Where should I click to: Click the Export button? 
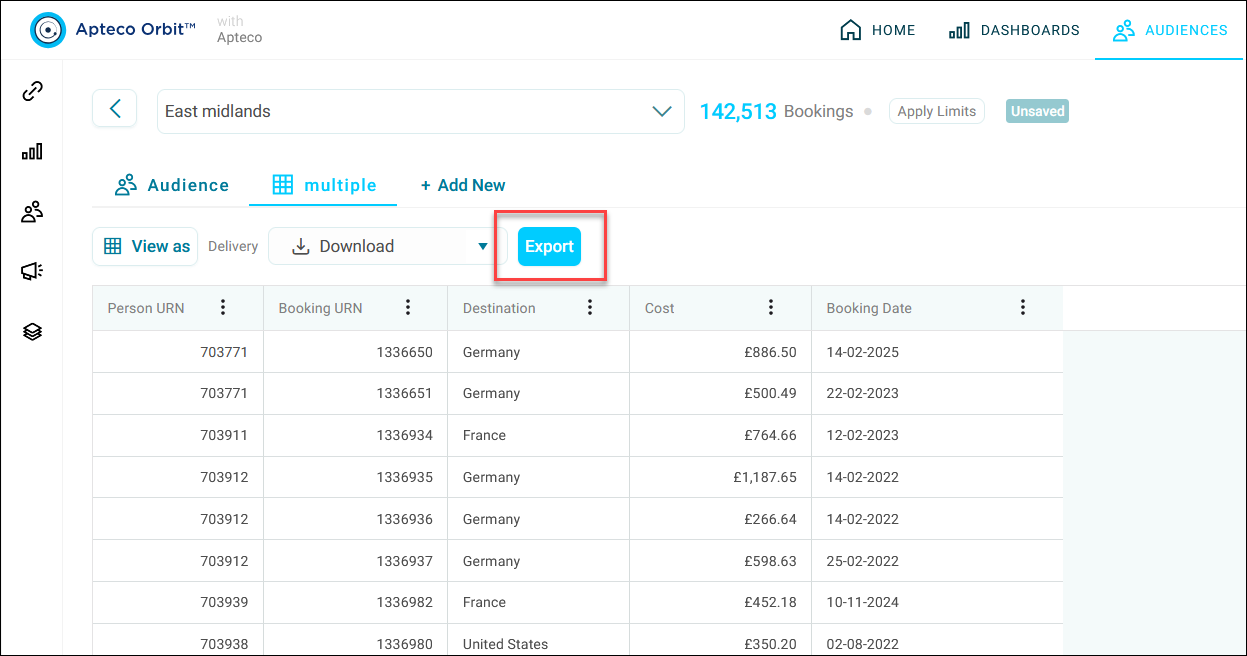[x=549, y=246]
